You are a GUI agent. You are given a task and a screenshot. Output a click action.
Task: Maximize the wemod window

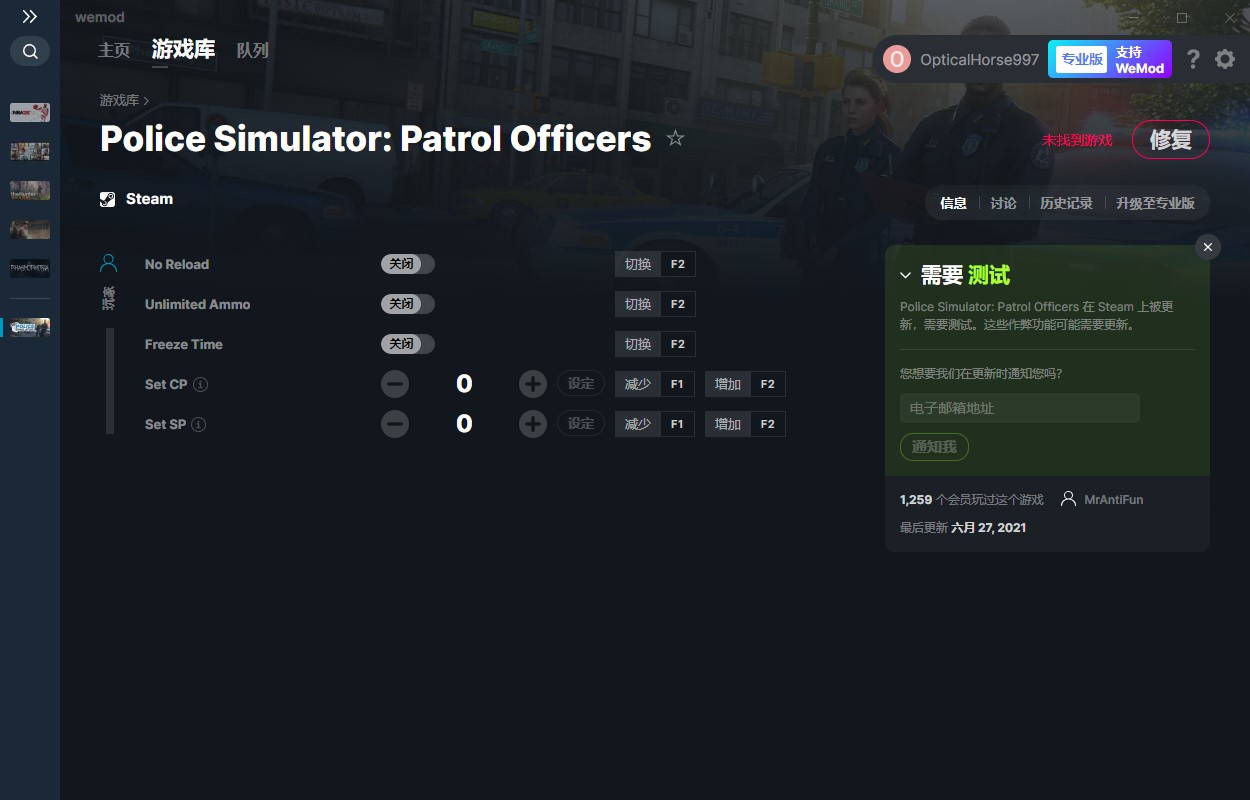pos(1182,18)
